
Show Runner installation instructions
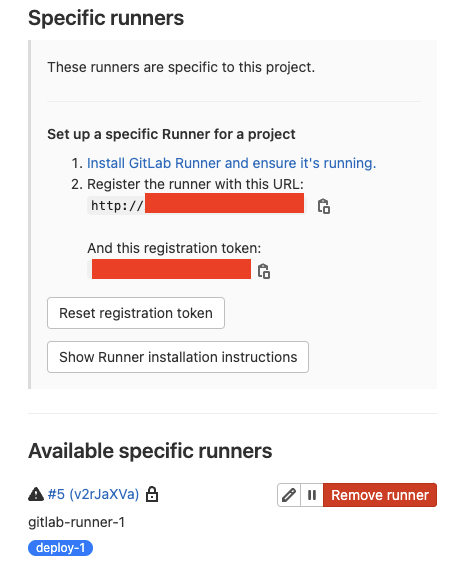178,357
